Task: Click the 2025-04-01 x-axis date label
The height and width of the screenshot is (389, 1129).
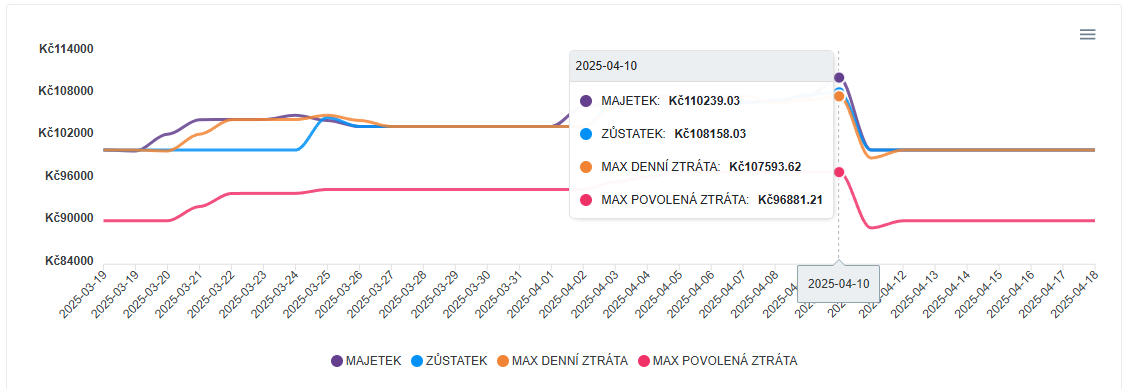Action: click(x=531, y=292)
